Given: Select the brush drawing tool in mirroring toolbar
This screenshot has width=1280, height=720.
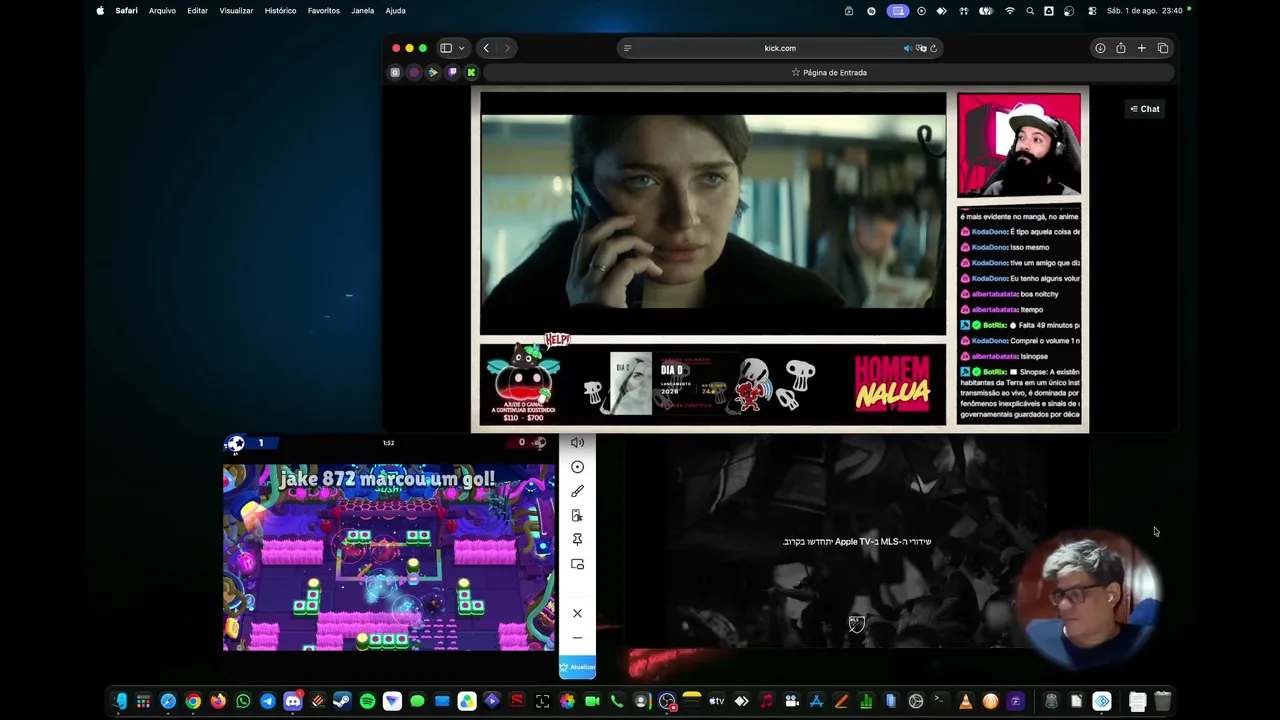Looking at the screenshot, I should [x=577, y=491].
